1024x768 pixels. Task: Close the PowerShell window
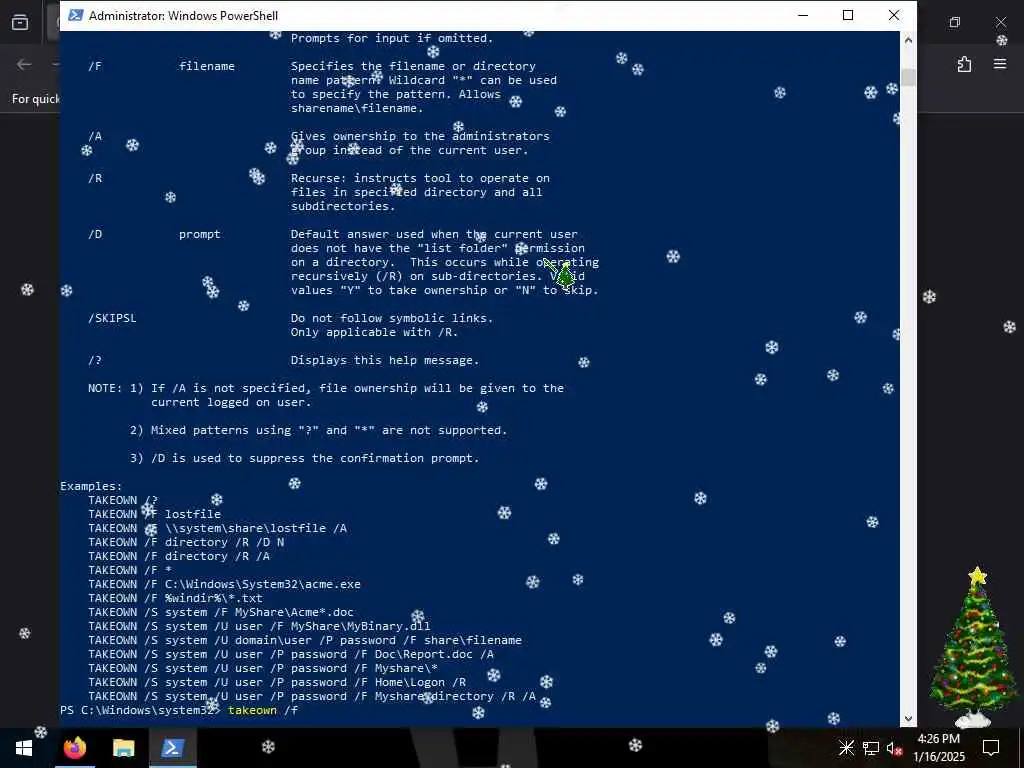894,15
